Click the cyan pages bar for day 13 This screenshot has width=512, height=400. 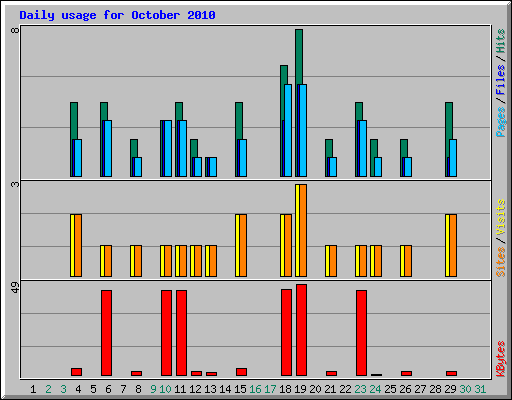(x=213, y=167)
